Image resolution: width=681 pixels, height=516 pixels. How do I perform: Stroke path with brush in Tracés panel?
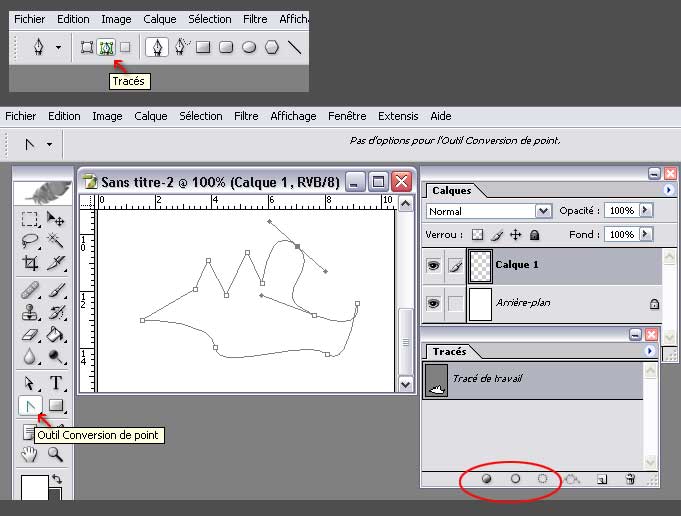click(x=515, y=479)
